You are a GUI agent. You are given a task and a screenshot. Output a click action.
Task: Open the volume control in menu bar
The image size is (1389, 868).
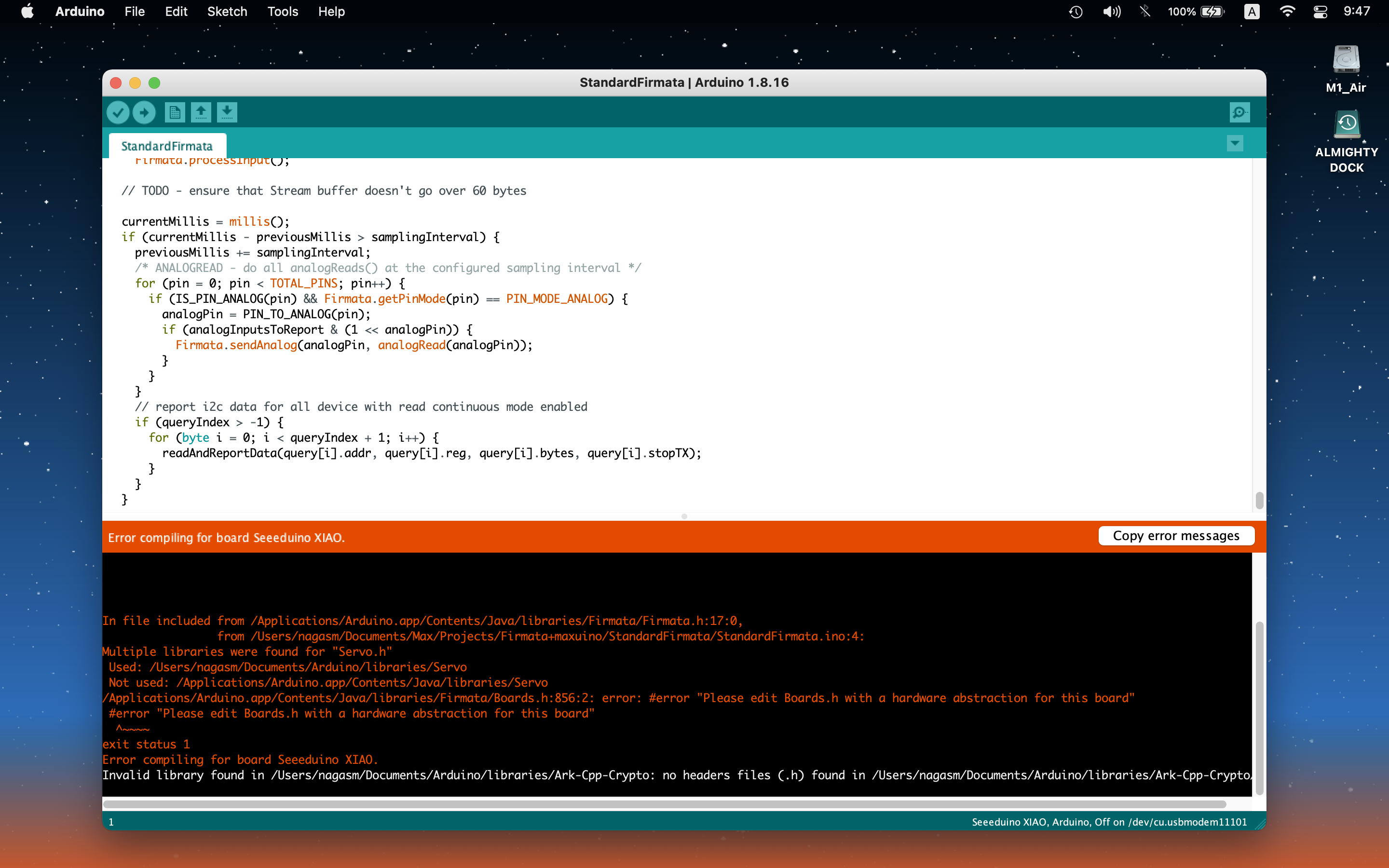coord(1111,12)
